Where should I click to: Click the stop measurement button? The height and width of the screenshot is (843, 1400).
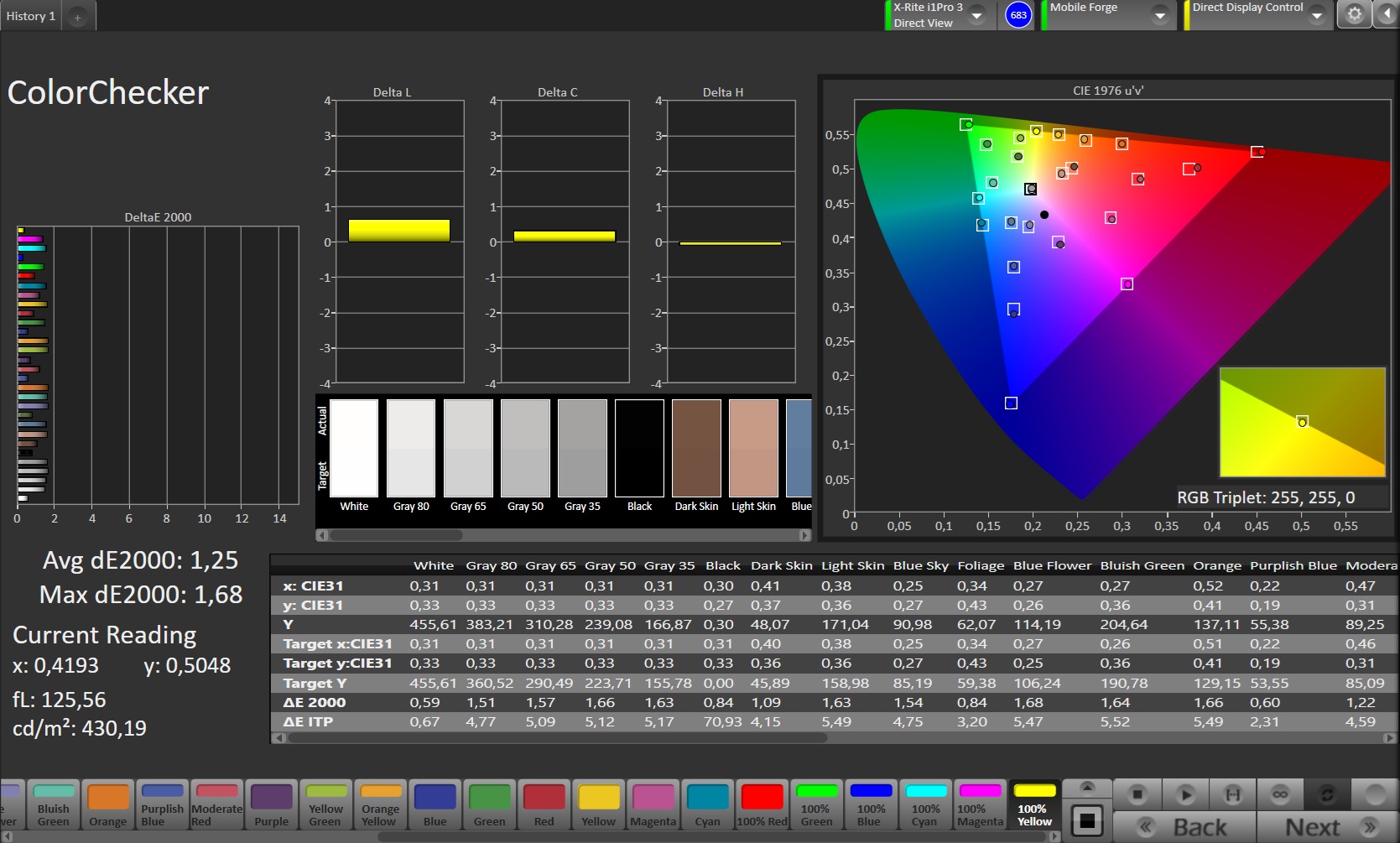coord(1137,794)
